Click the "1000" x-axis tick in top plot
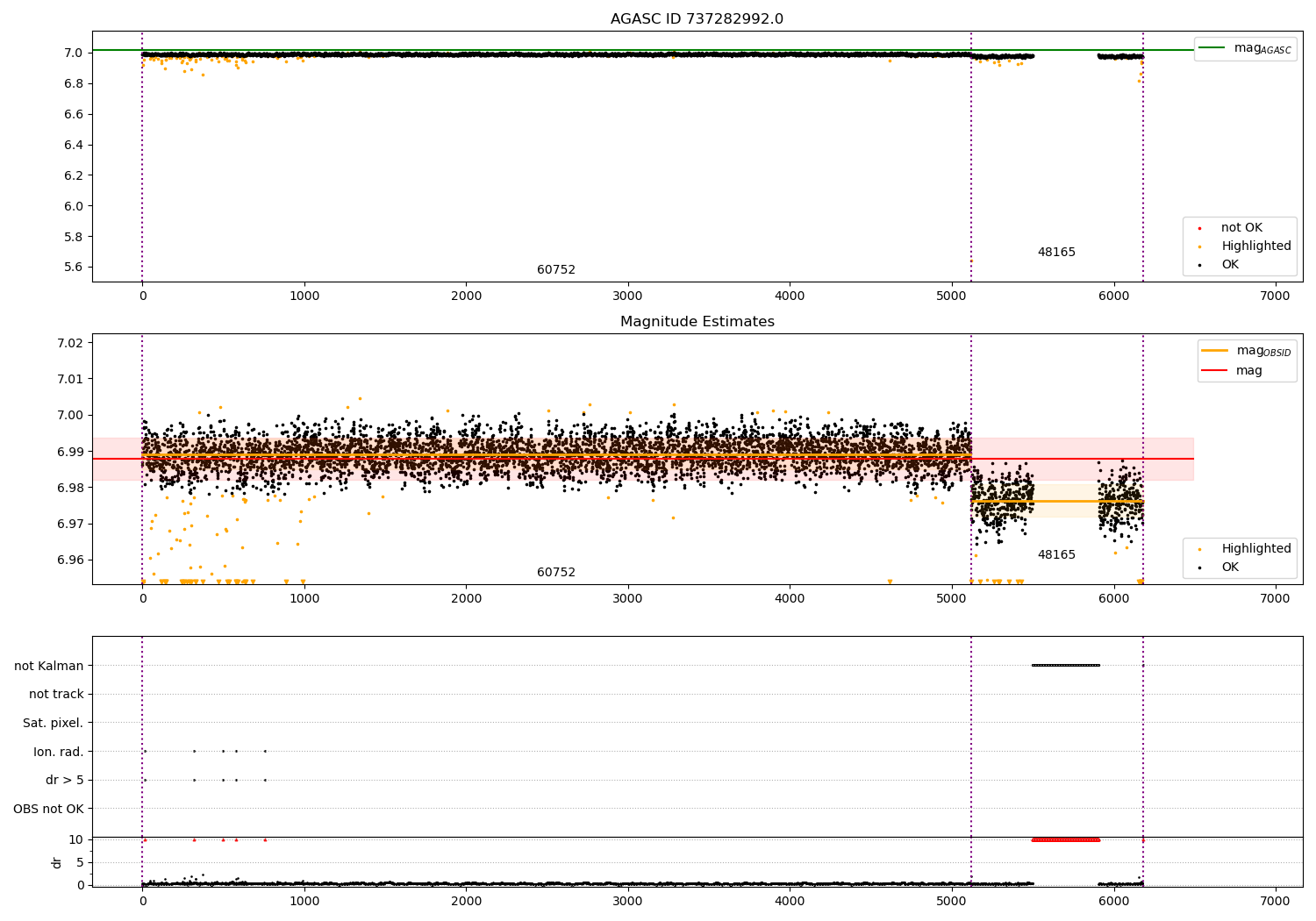This screenshot has width=1316, height=921. (304, 296)
